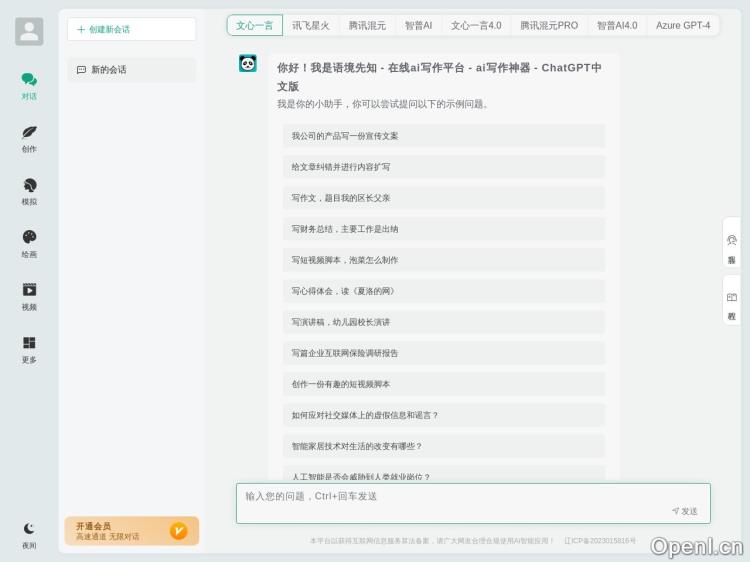Screen dimensions: 750x562
Task: Switch to 智普AI tab
Action: [419, 25]
